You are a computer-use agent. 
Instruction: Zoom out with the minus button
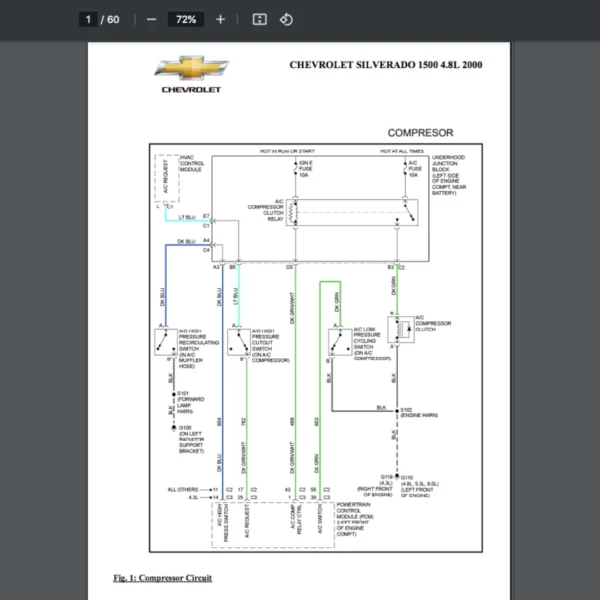tap(152, 20)
